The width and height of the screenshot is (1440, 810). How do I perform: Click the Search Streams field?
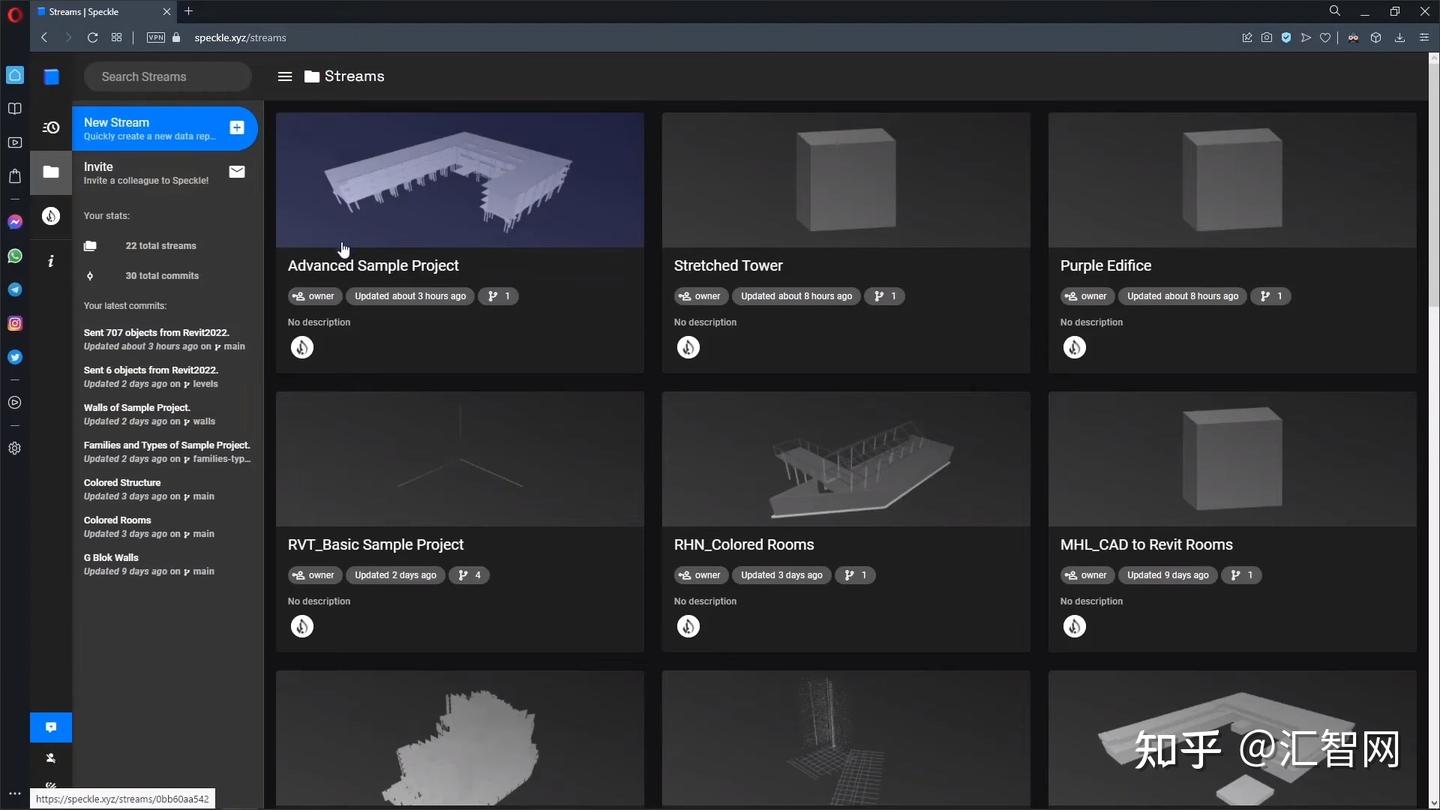[168, 76]
